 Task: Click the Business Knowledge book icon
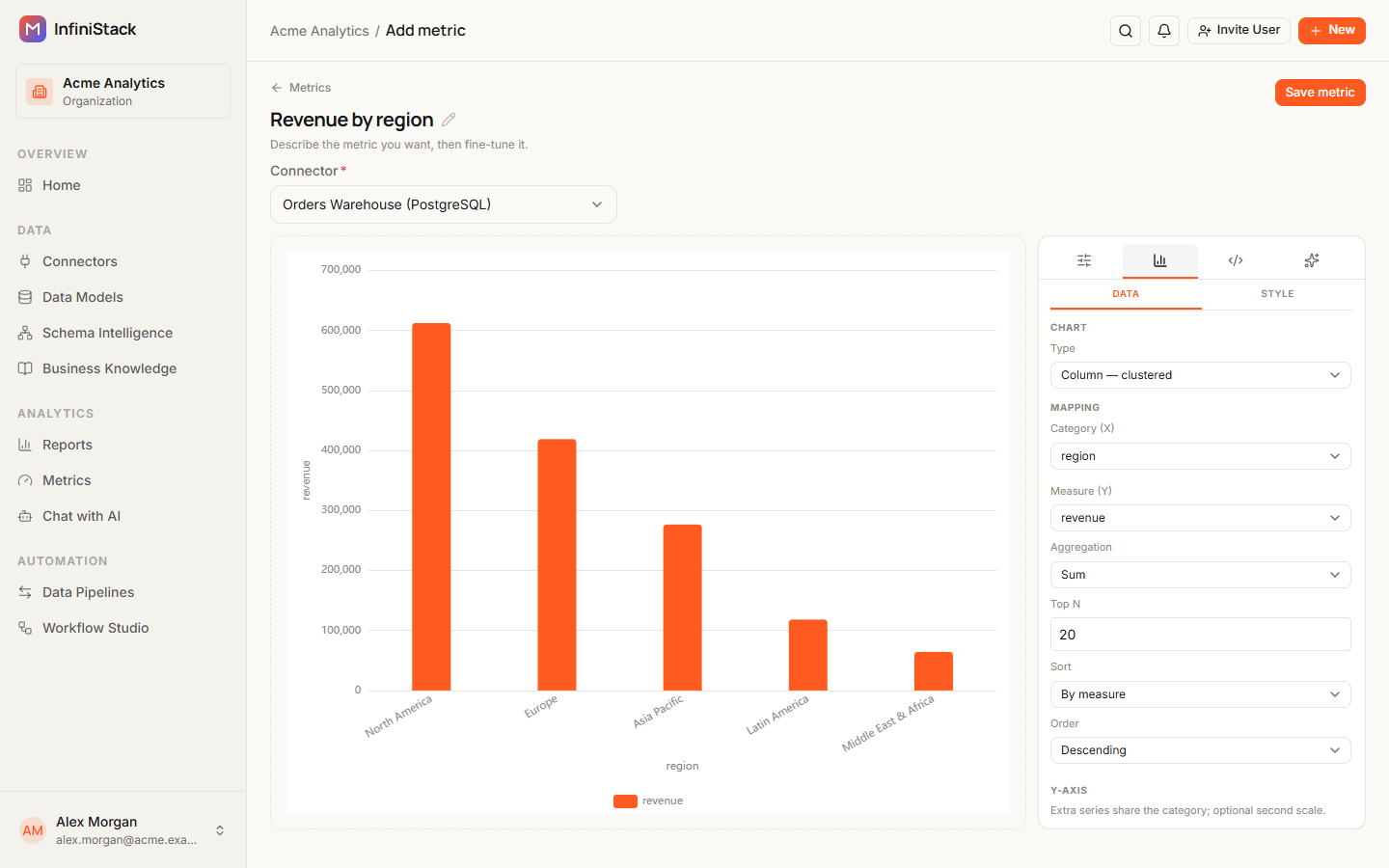coord(25,368)
